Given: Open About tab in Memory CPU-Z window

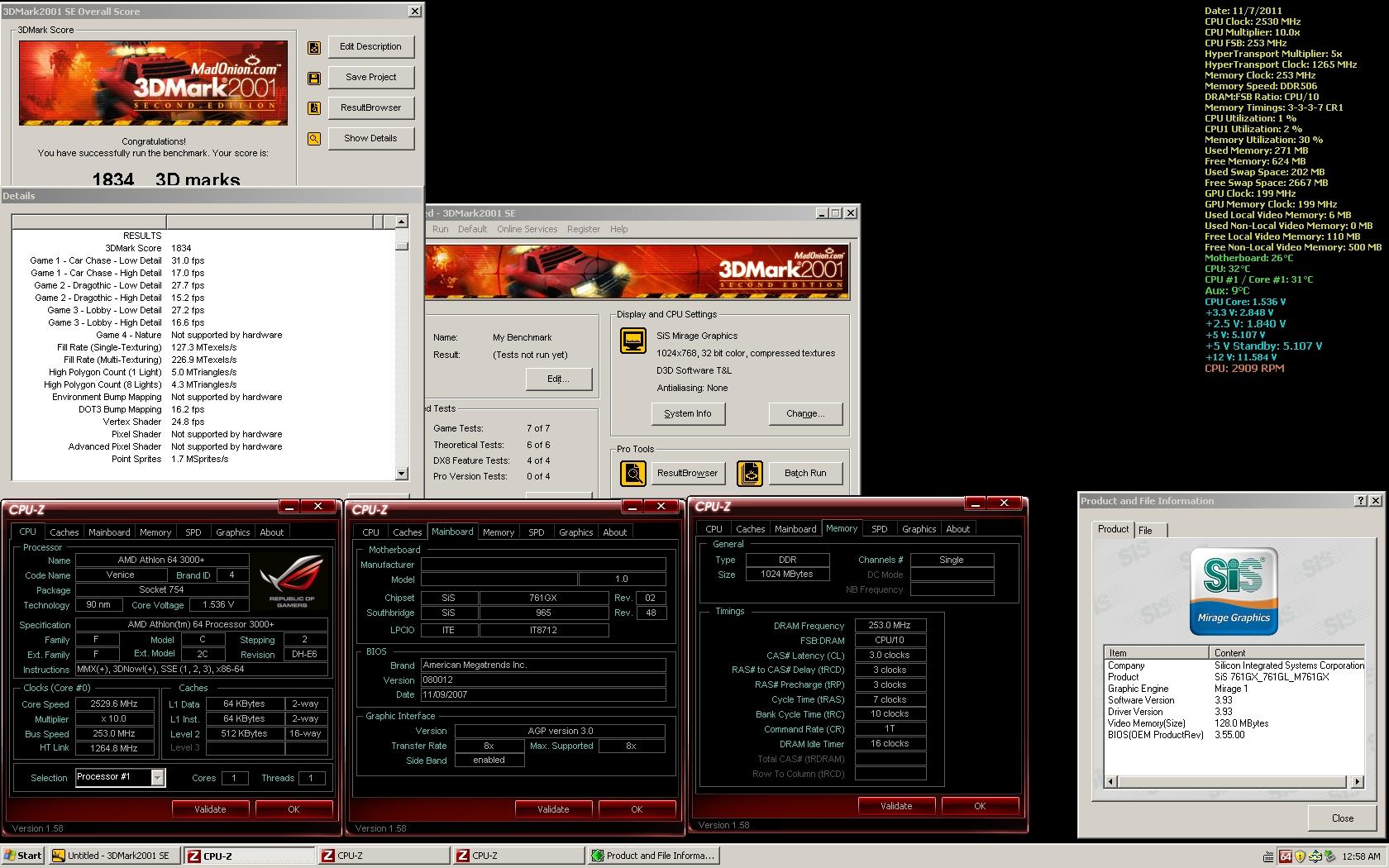Looking at the screenshot, I should (x=957, y=530).
